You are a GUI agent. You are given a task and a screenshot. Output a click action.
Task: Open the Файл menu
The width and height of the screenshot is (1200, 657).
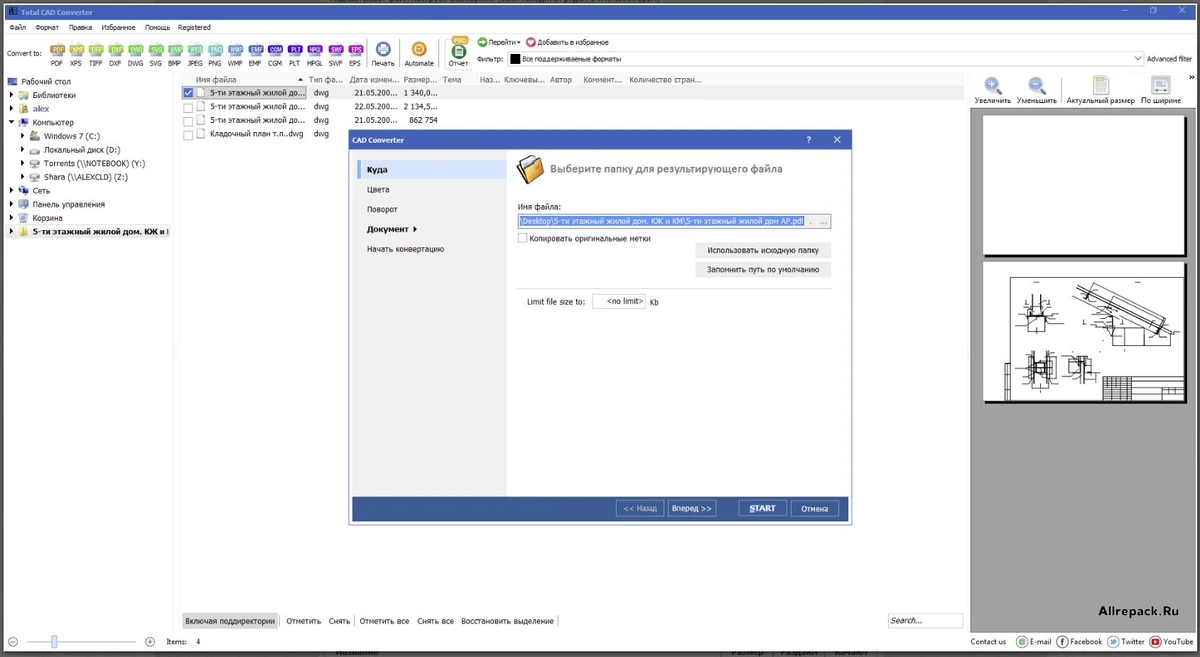(x=18, y=27)
